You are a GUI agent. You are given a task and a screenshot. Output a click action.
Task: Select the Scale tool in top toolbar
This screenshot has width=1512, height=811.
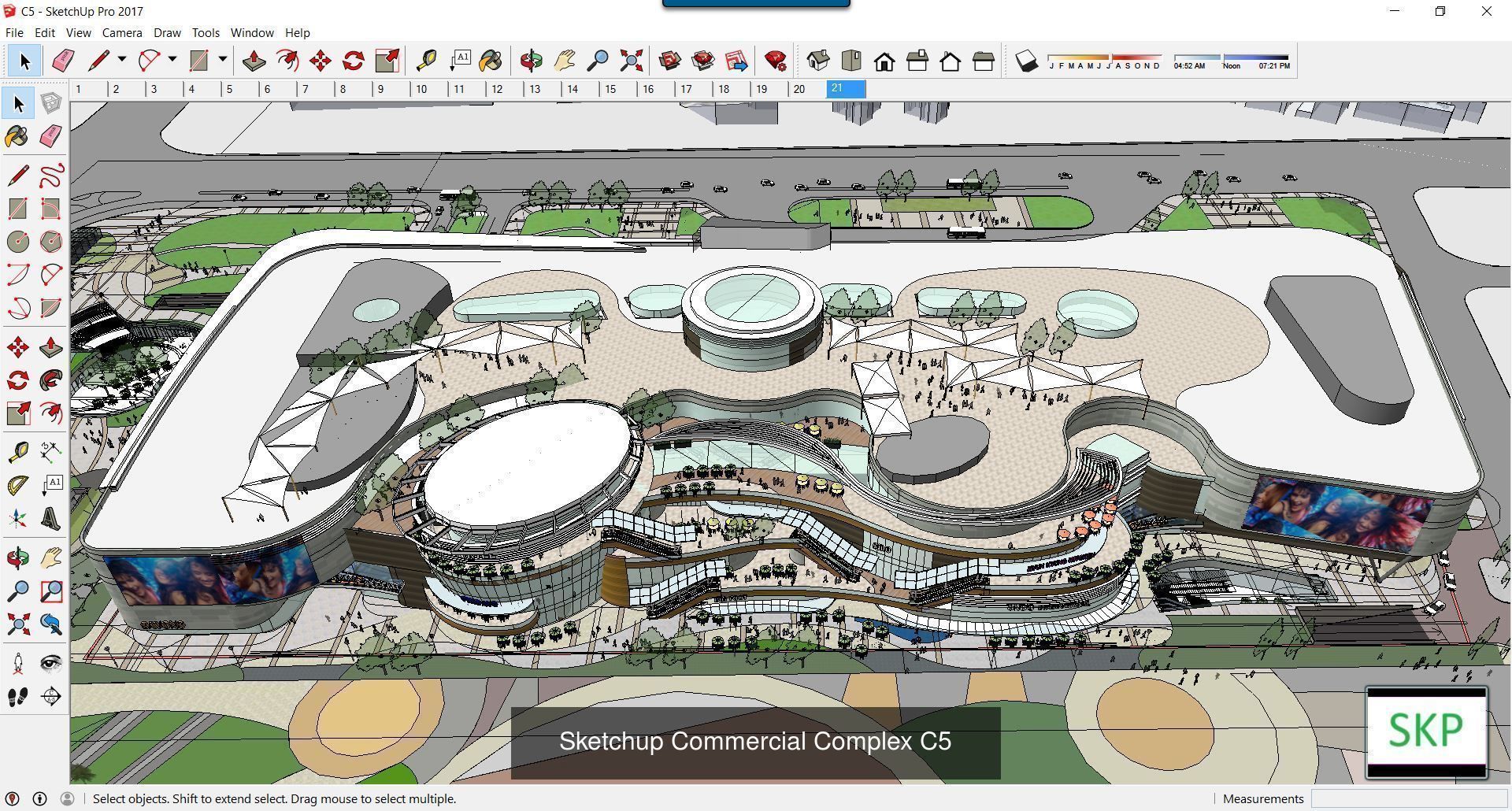point(387,61)
